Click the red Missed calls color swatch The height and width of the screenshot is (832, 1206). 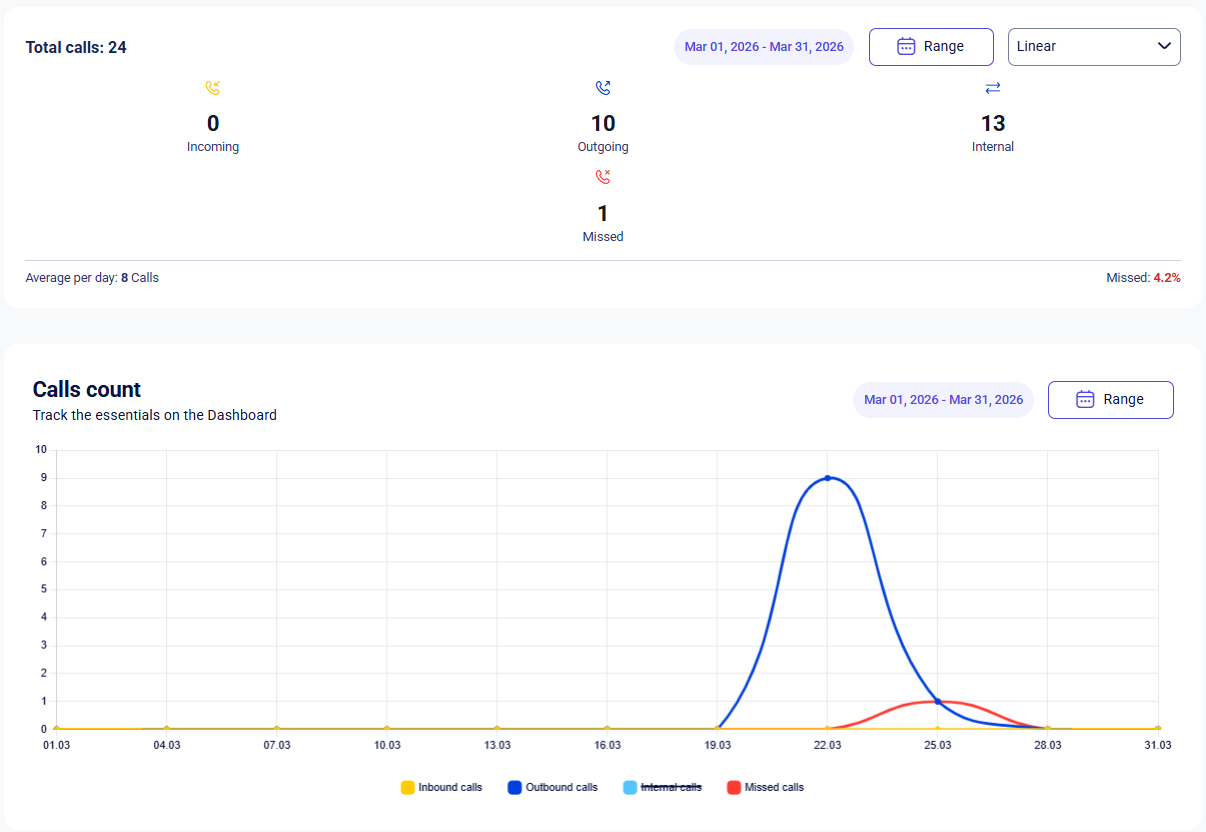(x=734, y=787)
